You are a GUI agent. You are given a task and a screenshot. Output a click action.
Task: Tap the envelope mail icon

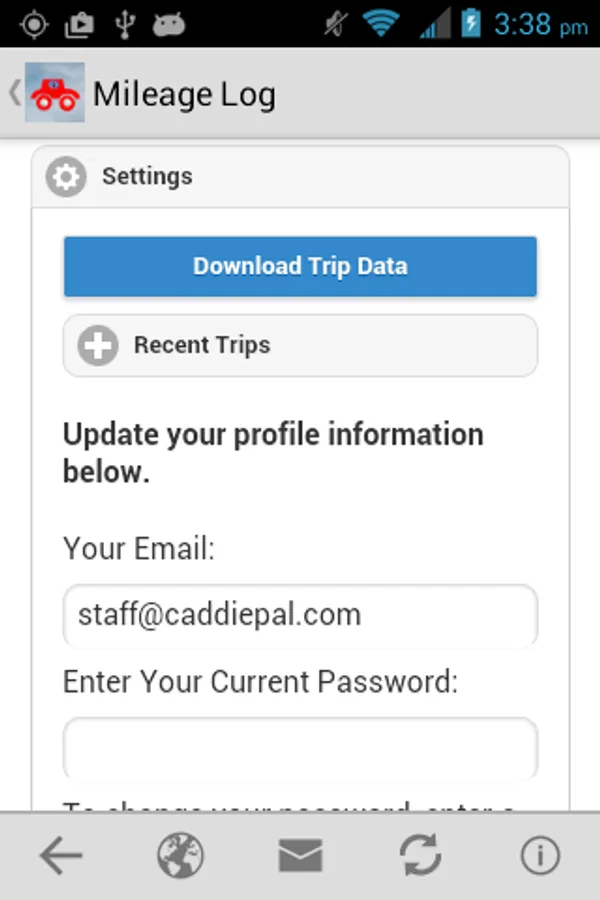[300, 856]
